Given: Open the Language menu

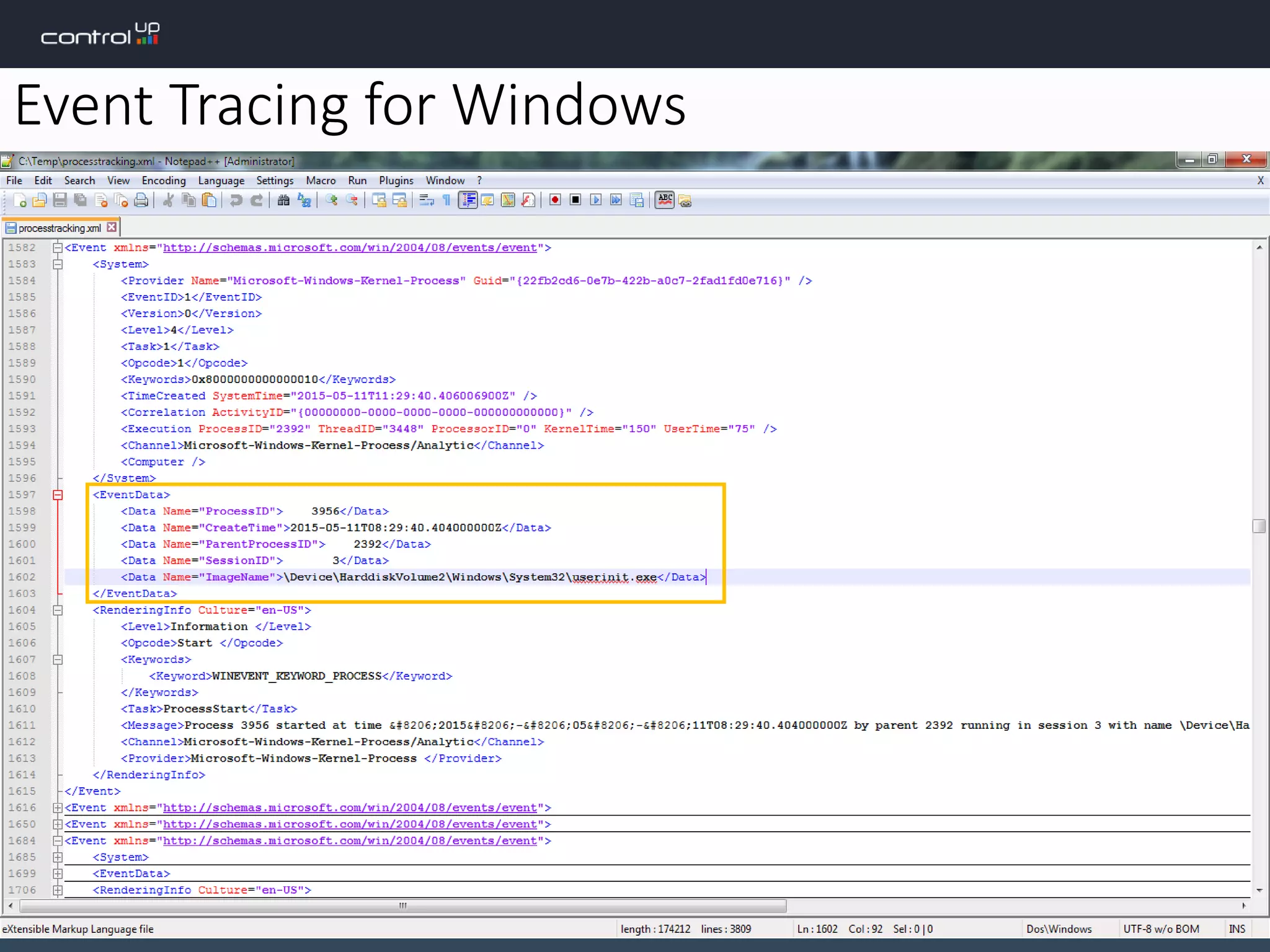Looking at the screenshot, I should tap(221, 180).
